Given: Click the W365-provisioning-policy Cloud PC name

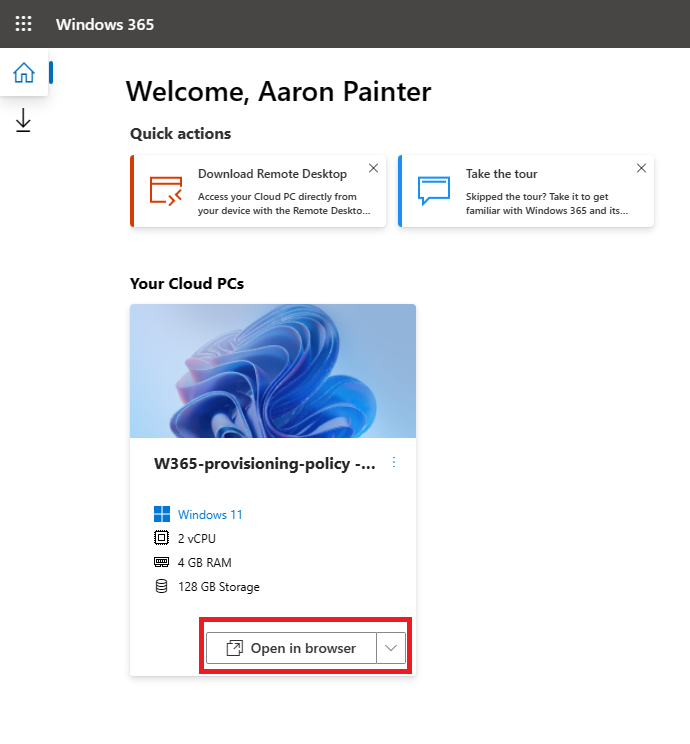Looking at the screenshot, I should pyautogui.click(x=265, y=464).
